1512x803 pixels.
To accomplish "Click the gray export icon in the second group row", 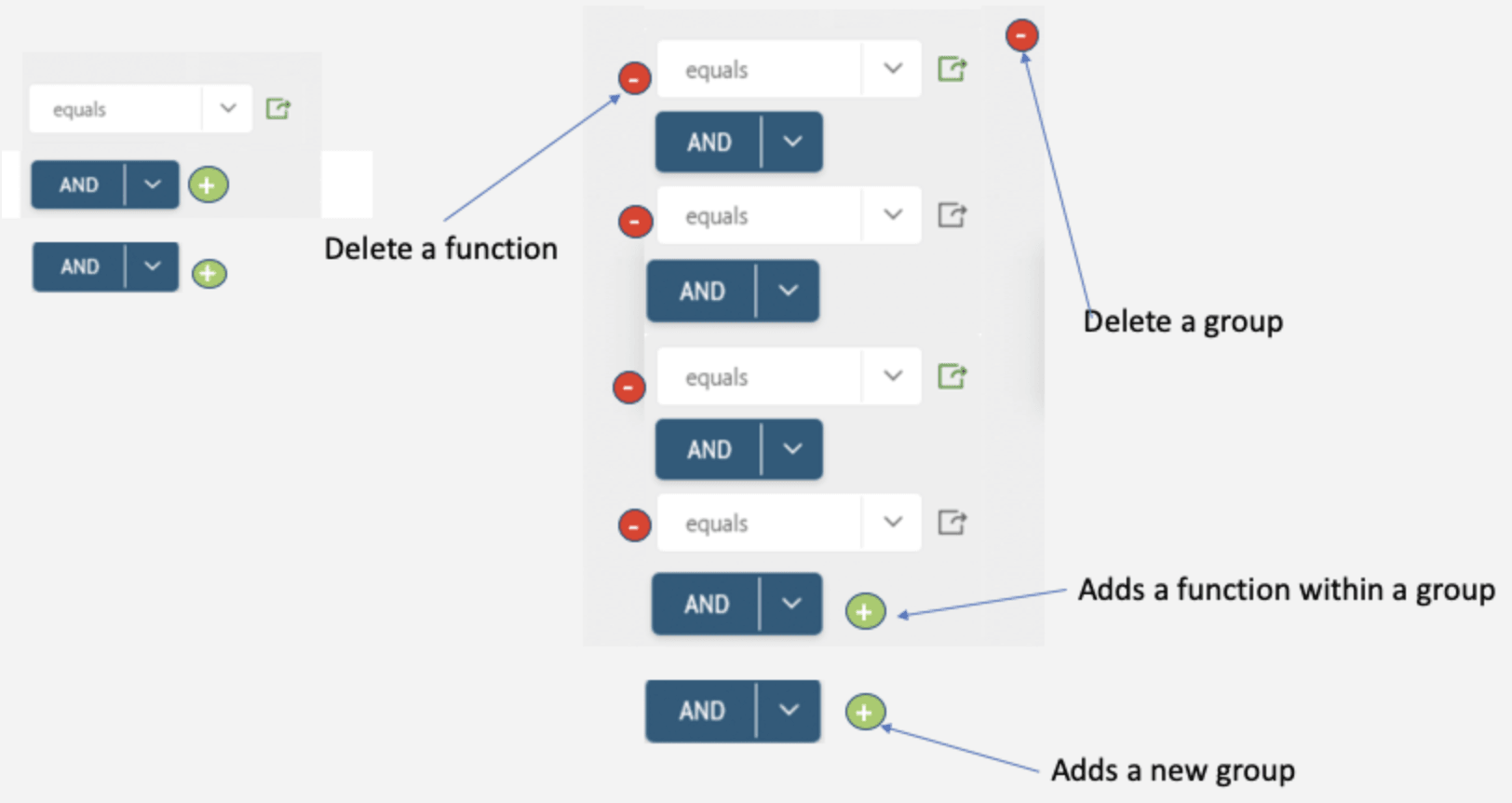I will coord(952,215).
